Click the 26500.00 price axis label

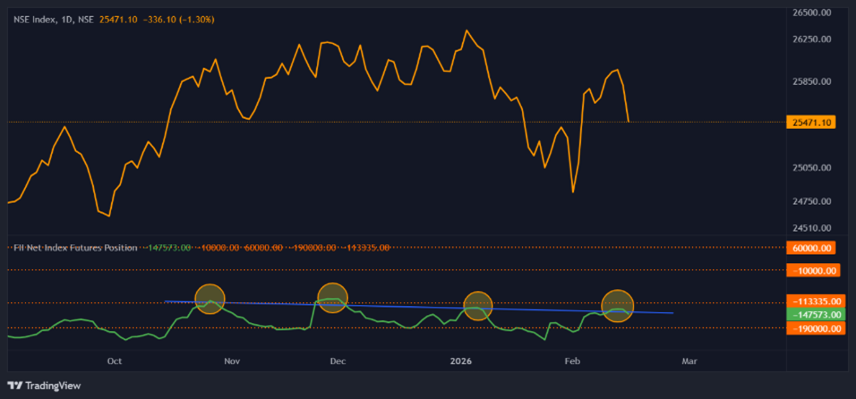tap(811, 12)
